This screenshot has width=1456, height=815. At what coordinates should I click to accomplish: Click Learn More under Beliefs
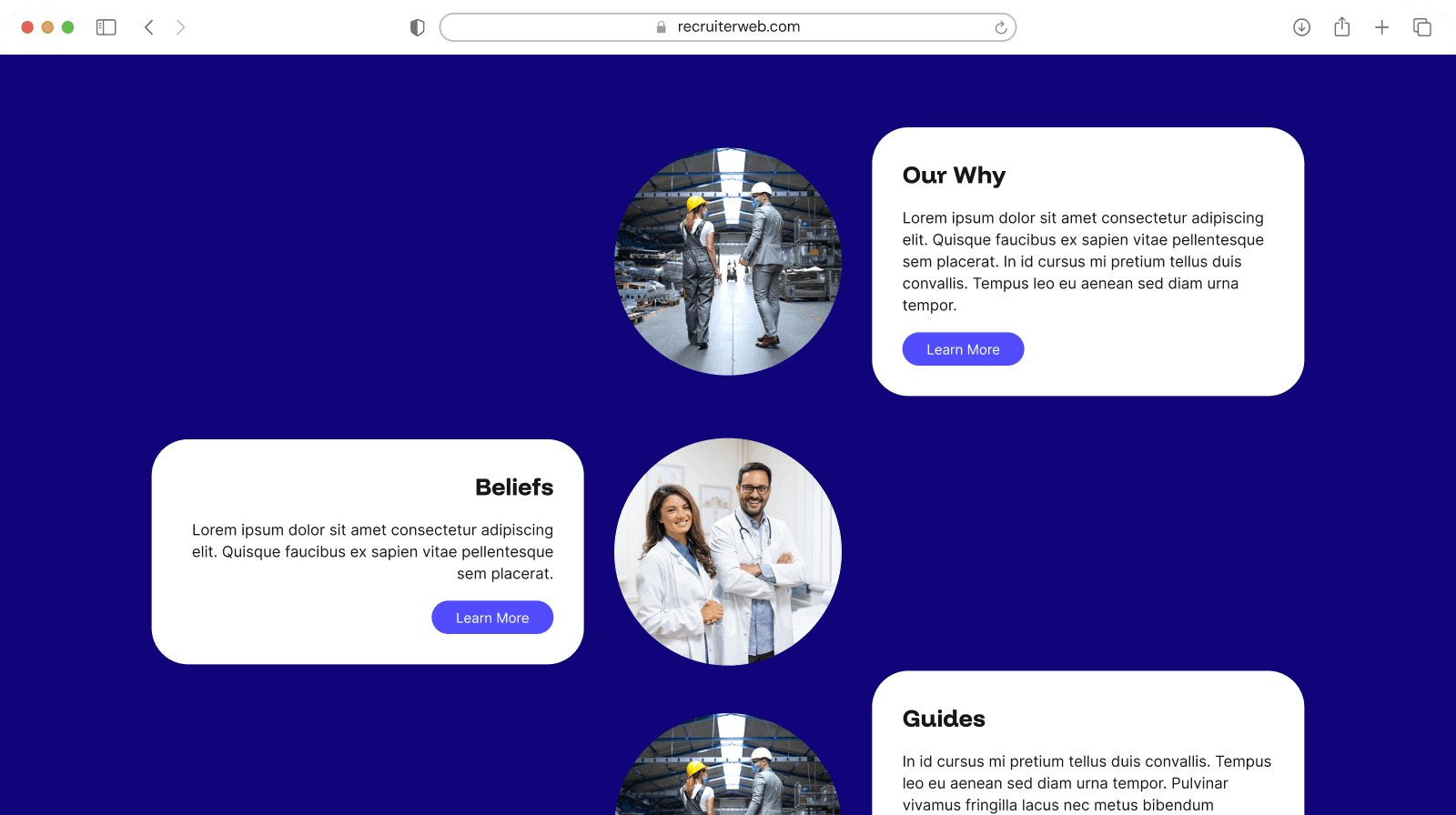pos(492,618)
